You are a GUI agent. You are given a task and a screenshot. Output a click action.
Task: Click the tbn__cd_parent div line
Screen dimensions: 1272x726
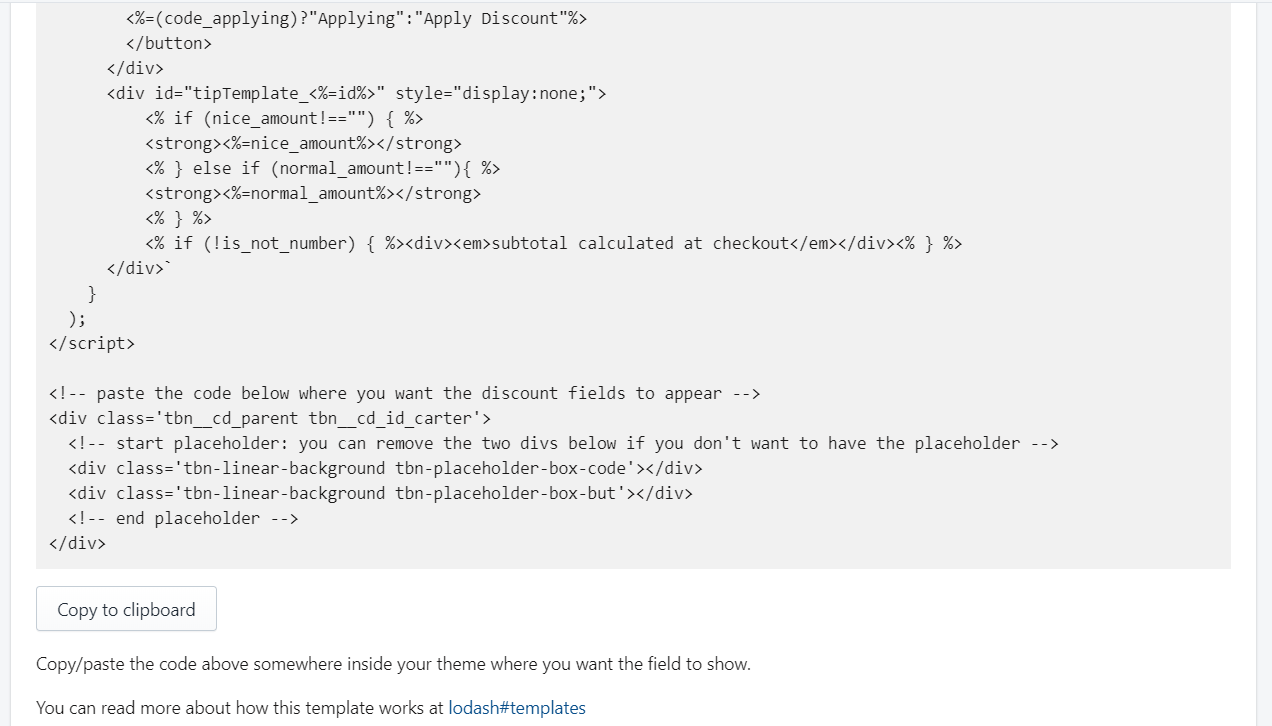coord(269,419)
